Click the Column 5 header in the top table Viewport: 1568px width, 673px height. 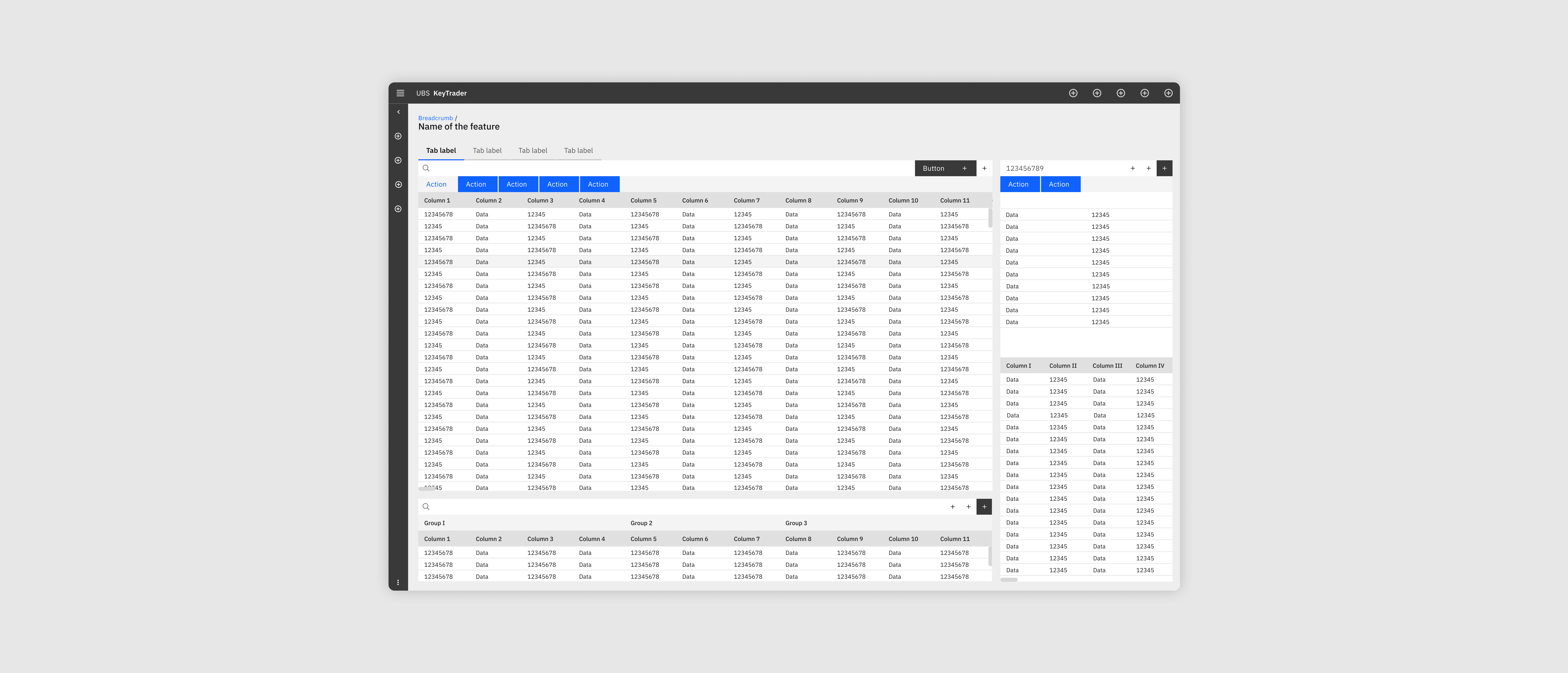pos(643,200)
